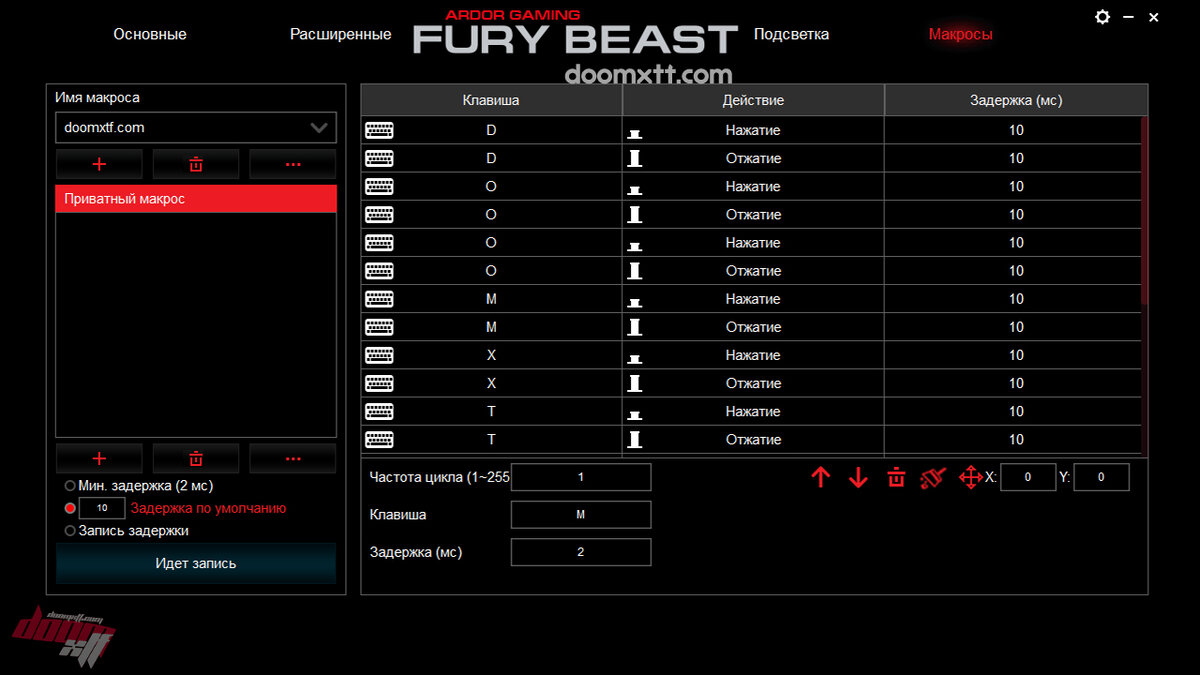
Task: Click top trash icon to delete macro group
Action: pos(196,164)
